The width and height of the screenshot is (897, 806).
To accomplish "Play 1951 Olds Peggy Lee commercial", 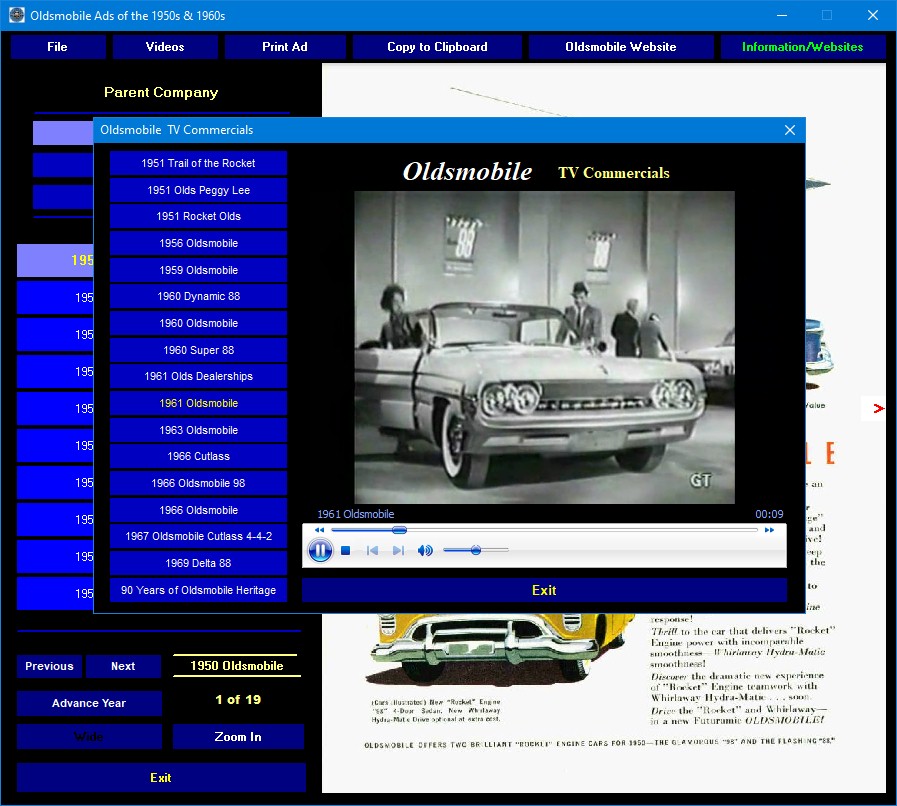I will coord(199,190).
